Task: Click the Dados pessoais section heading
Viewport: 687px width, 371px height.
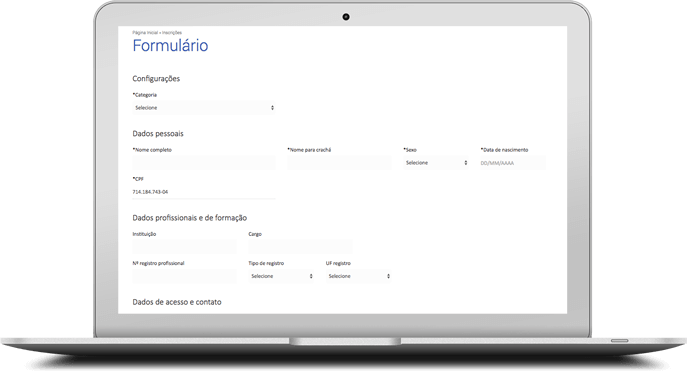Action: point(158,134)
